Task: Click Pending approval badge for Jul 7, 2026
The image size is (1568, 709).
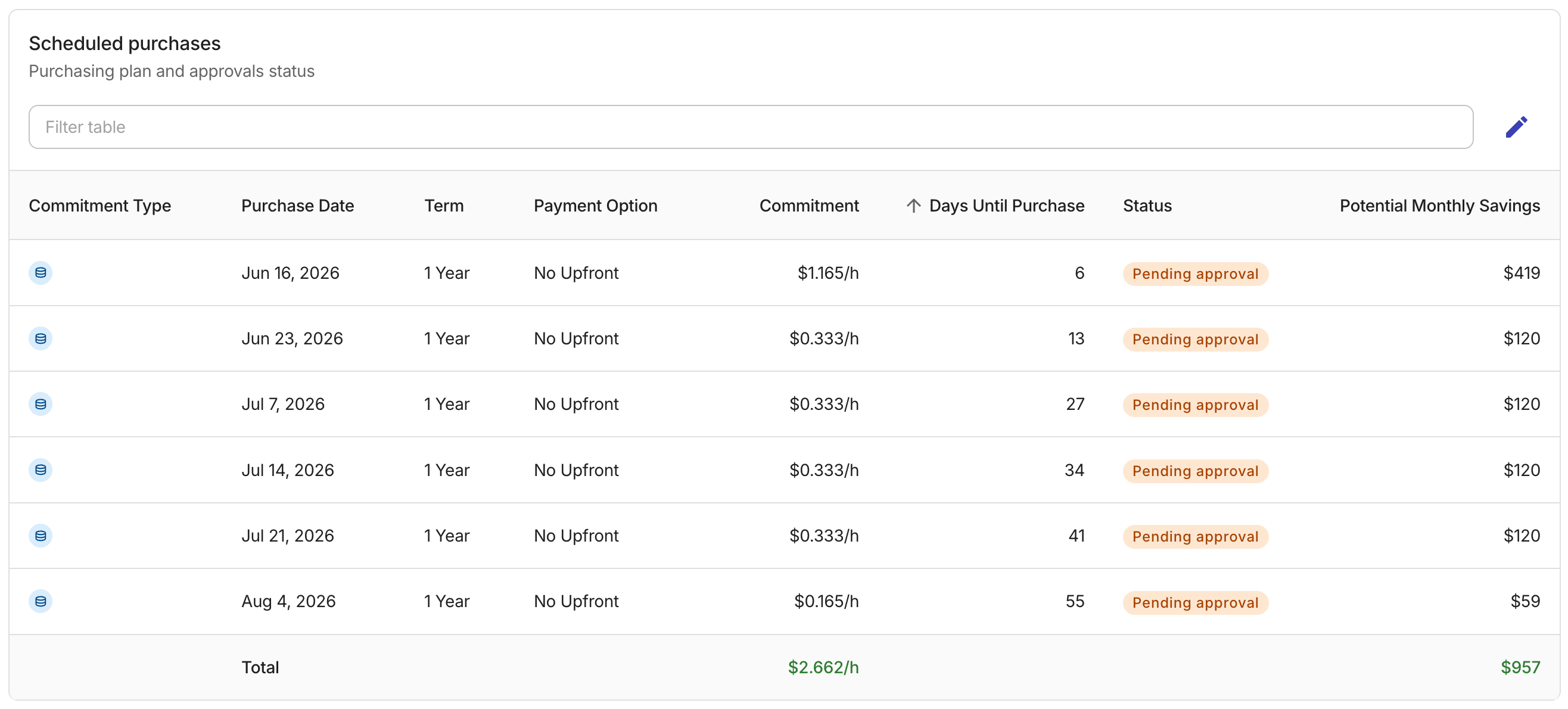Action: click(x=1195, y=405)
